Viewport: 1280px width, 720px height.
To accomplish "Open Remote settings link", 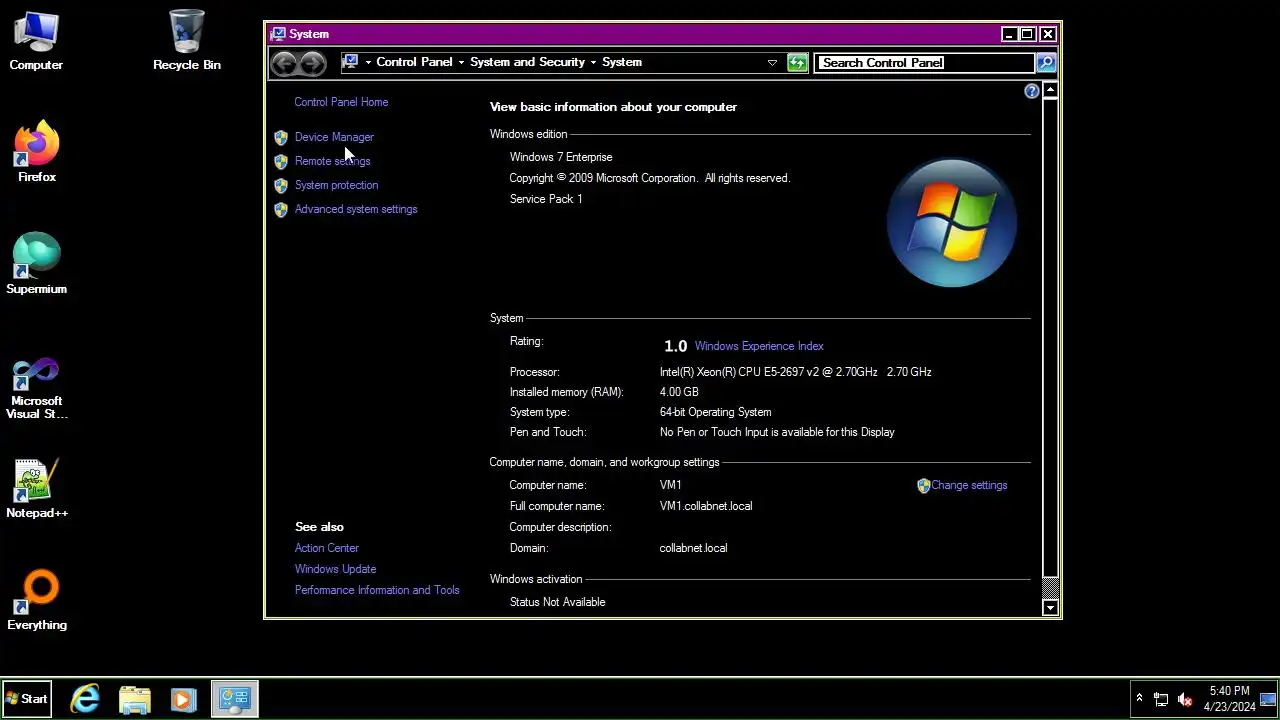I will click(x=332, y=161).
